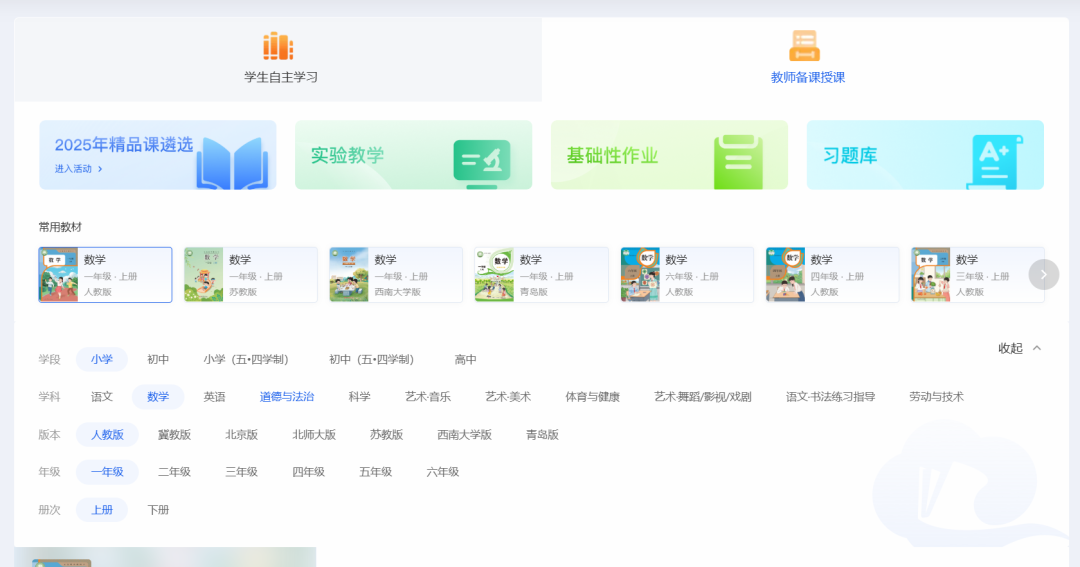Click the teacher lesson icon above 教师备课授课

[804, 46]
